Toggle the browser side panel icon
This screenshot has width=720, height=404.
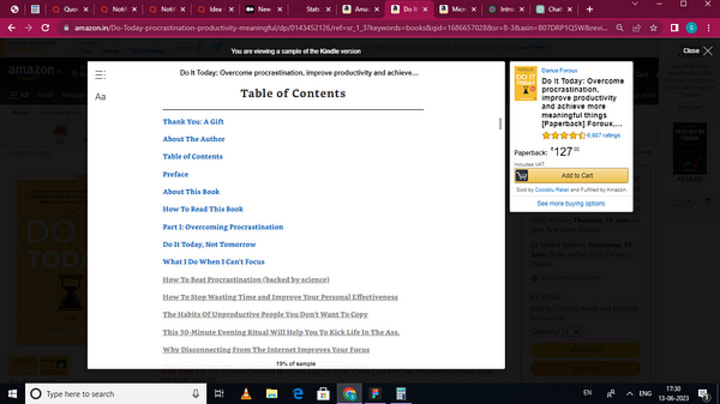[x=674, y=28]
